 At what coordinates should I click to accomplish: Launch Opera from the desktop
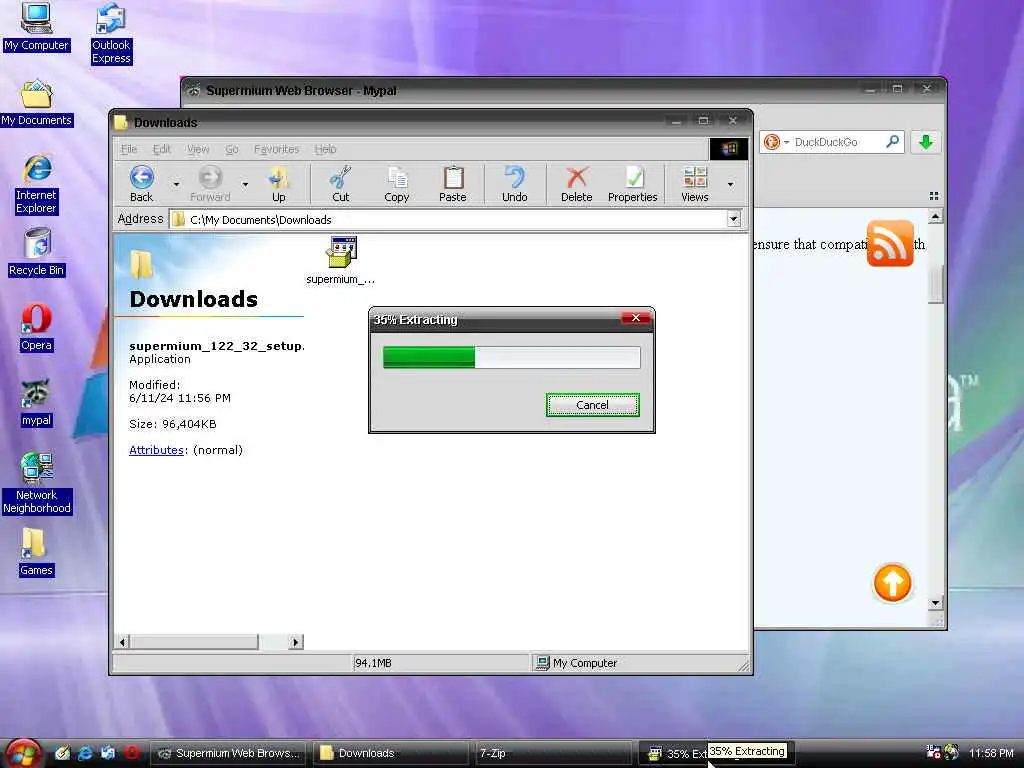[x=37, y=328]
